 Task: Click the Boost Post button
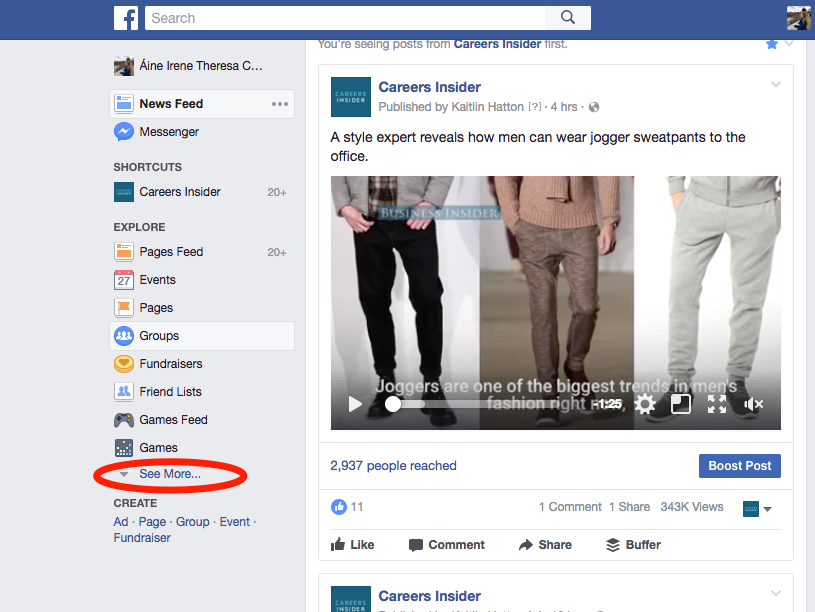740,466
